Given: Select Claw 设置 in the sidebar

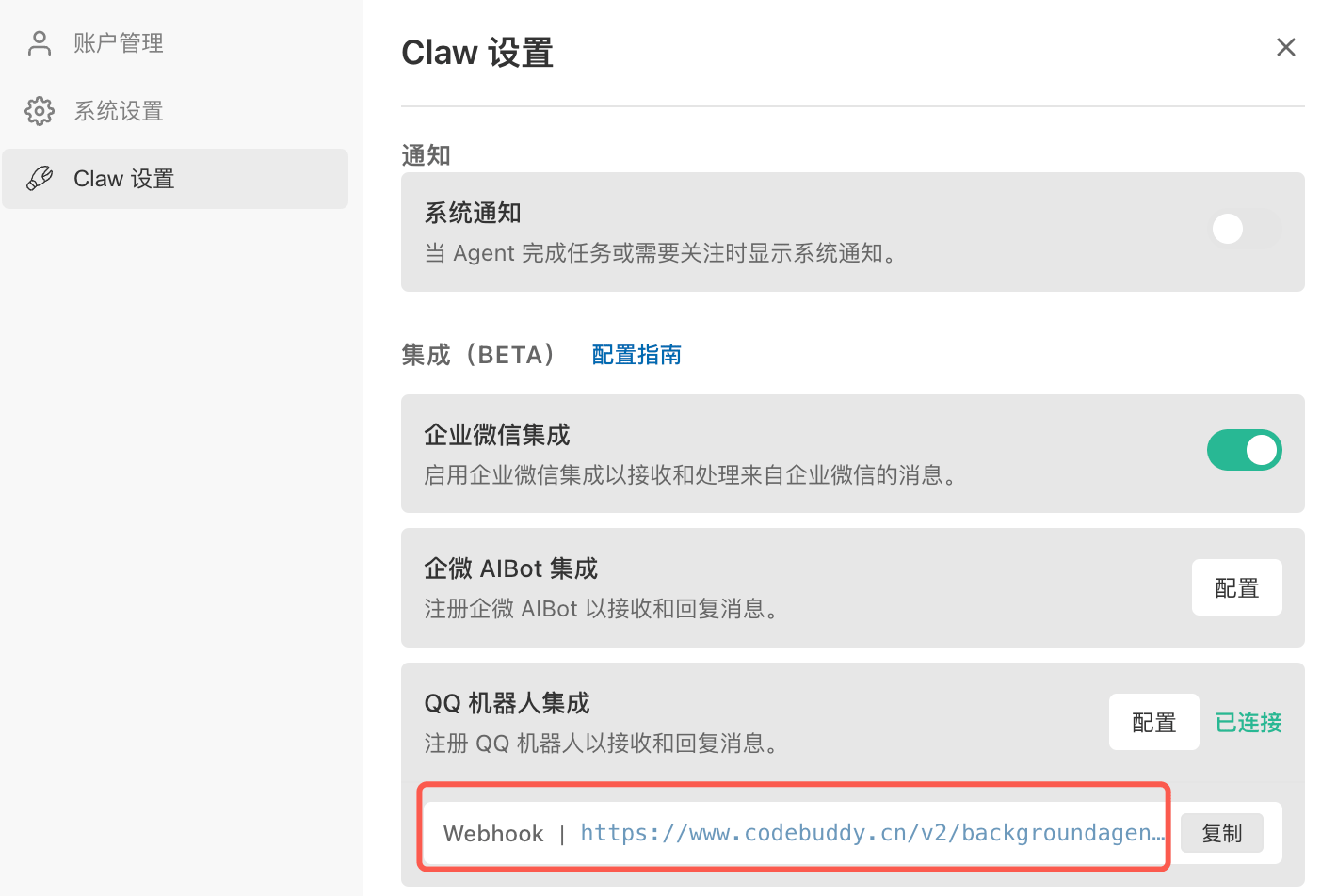Looking at the screenshot, I should point(123,178).
